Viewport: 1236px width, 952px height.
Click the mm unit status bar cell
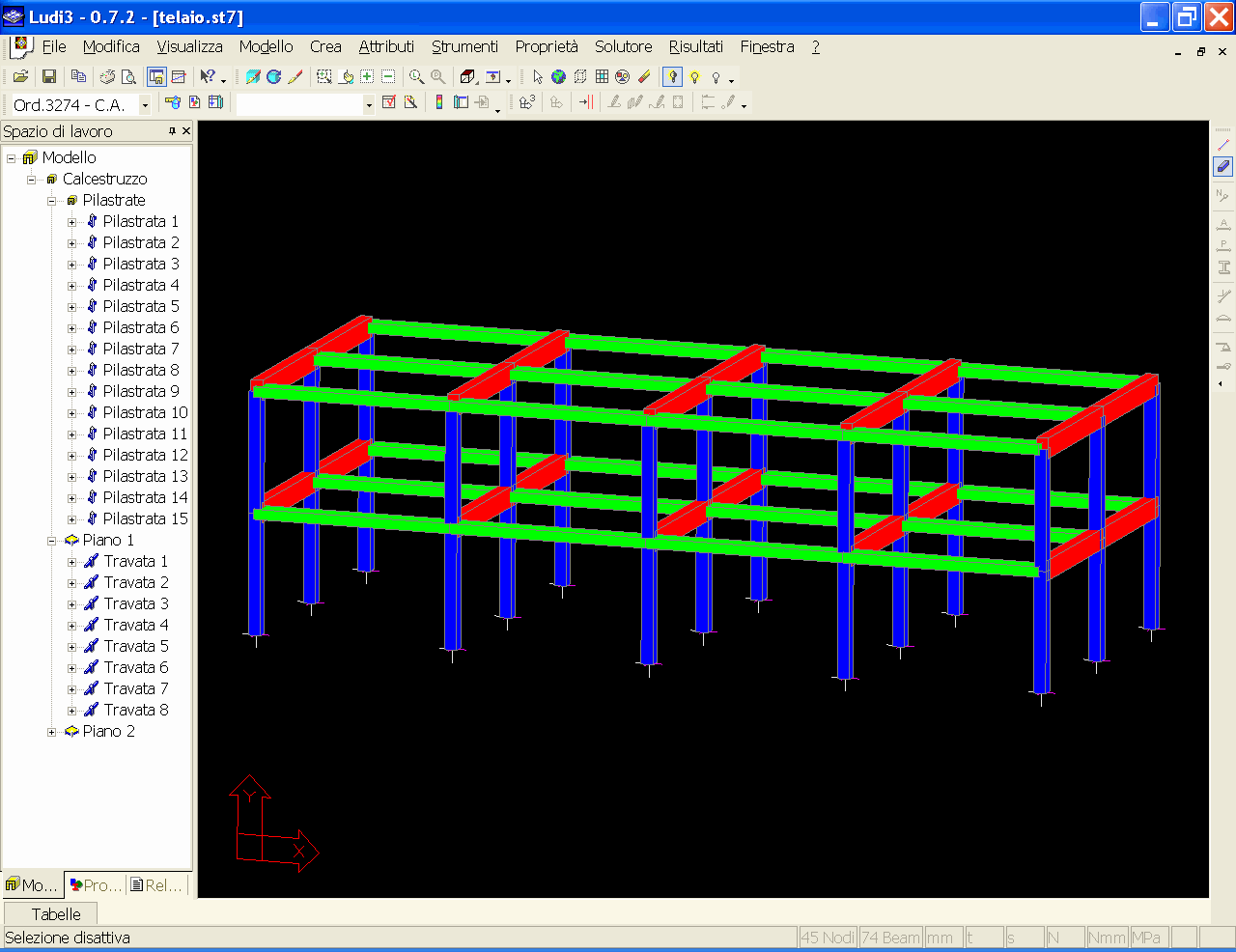[943, 938]
